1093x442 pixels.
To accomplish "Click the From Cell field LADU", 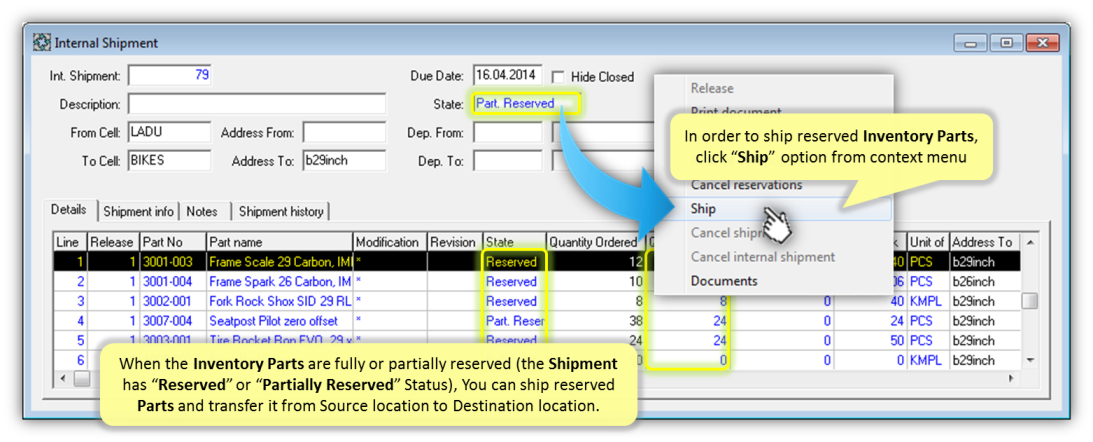I will (169, 132).
